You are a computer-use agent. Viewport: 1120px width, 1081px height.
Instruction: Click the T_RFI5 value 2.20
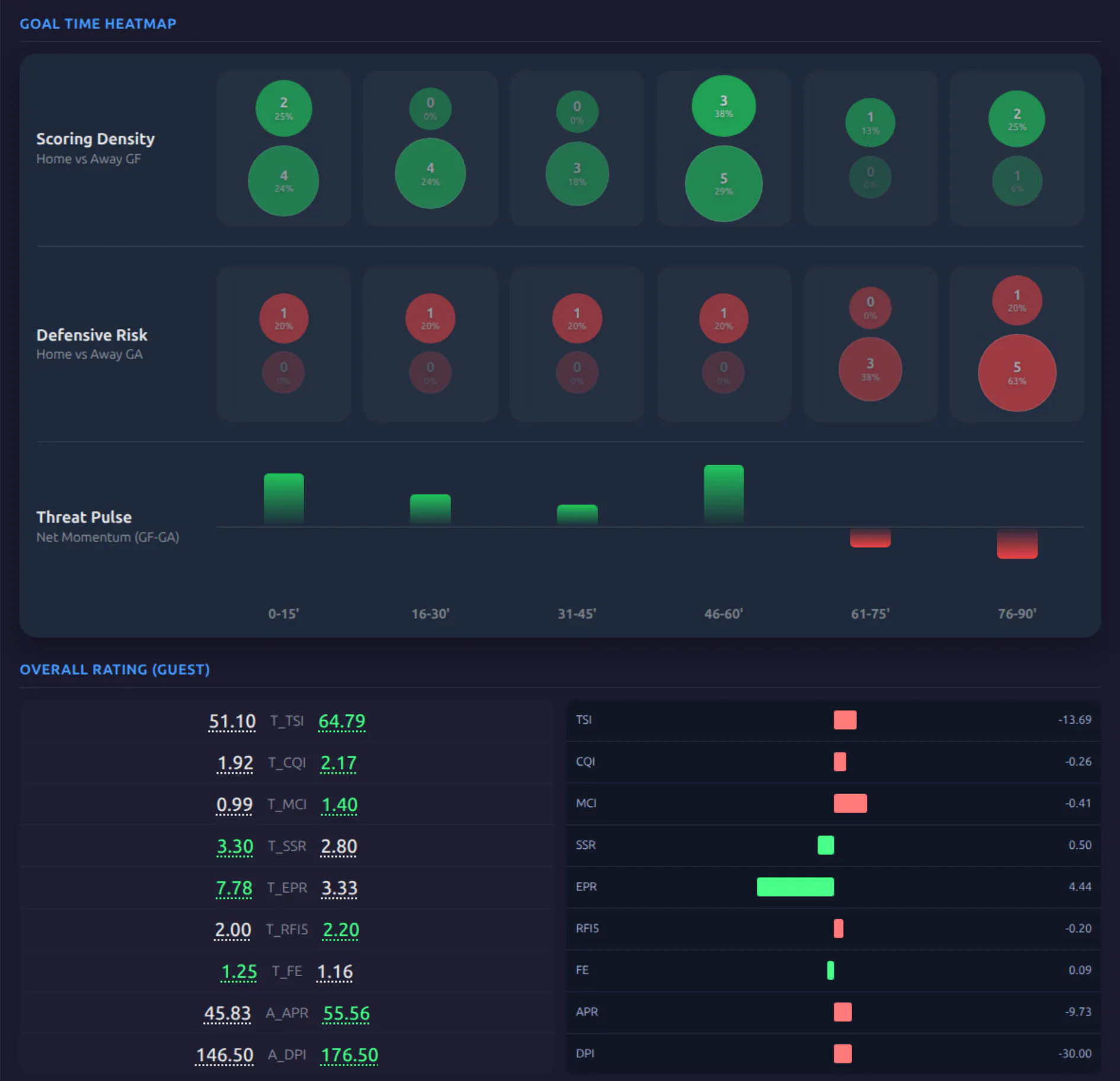(x=341, y=930)
